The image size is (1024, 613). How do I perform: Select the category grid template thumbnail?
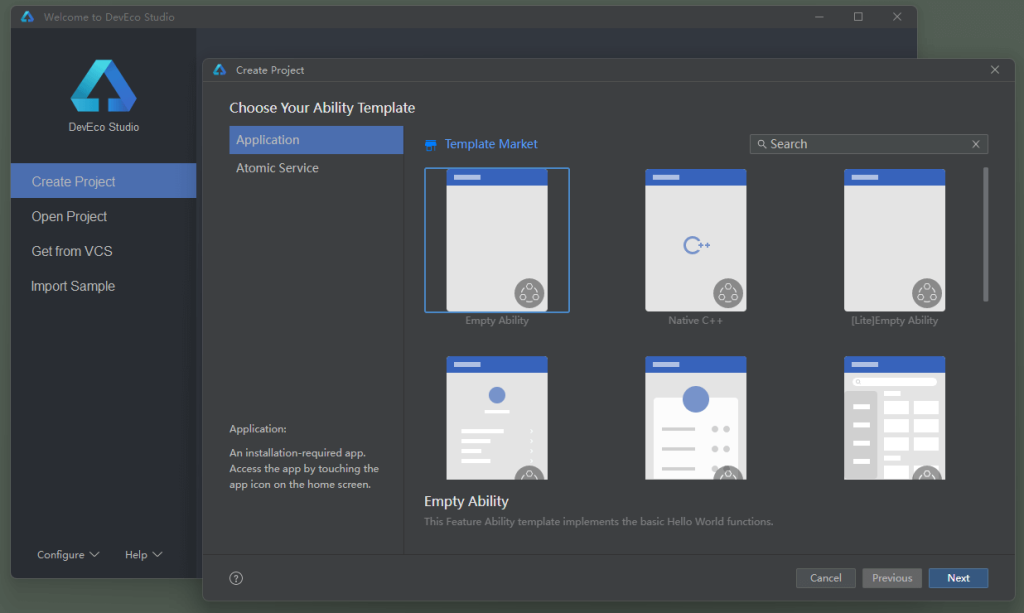(894, 418)
